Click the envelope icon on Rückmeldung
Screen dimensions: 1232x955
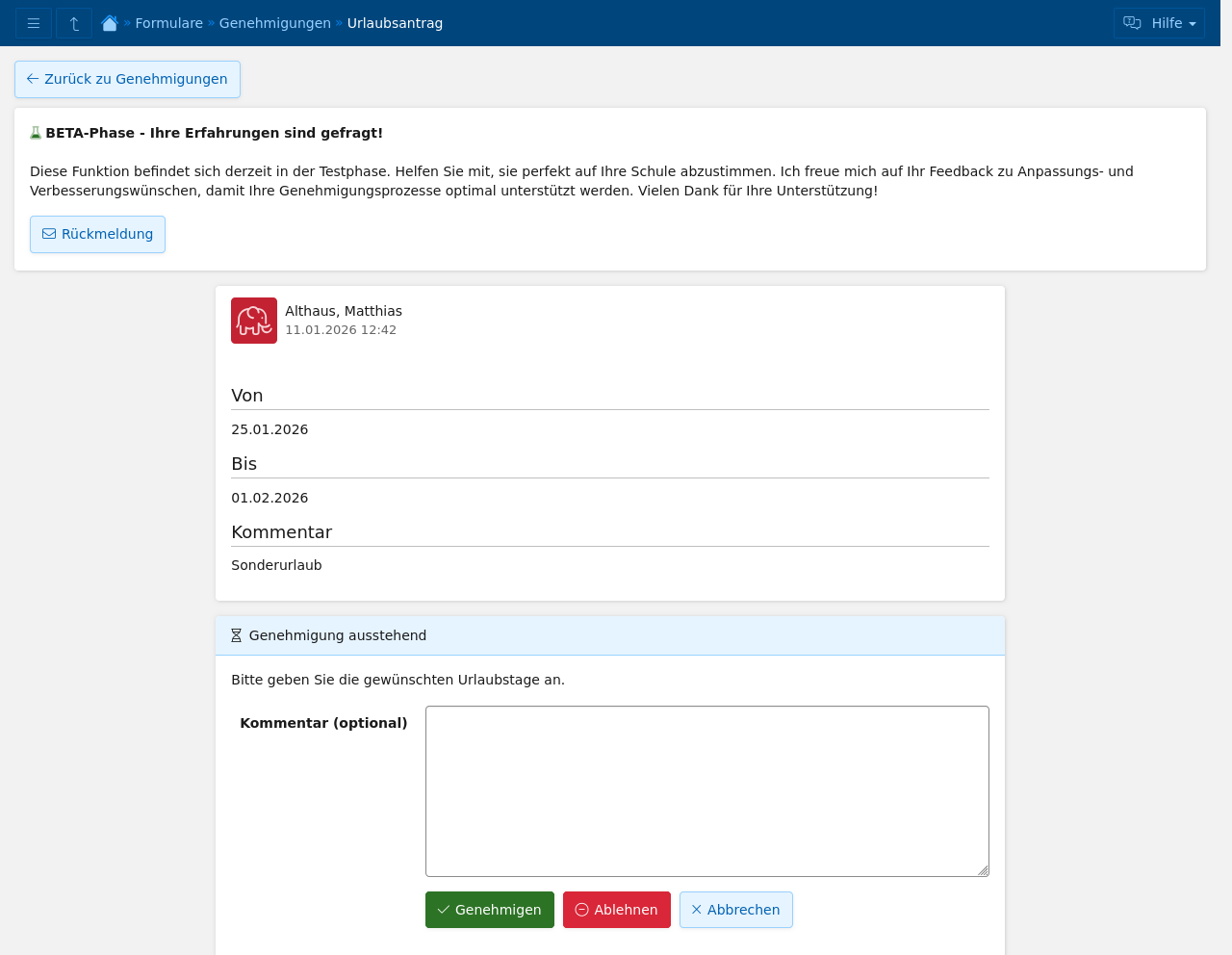coord(49,234)
